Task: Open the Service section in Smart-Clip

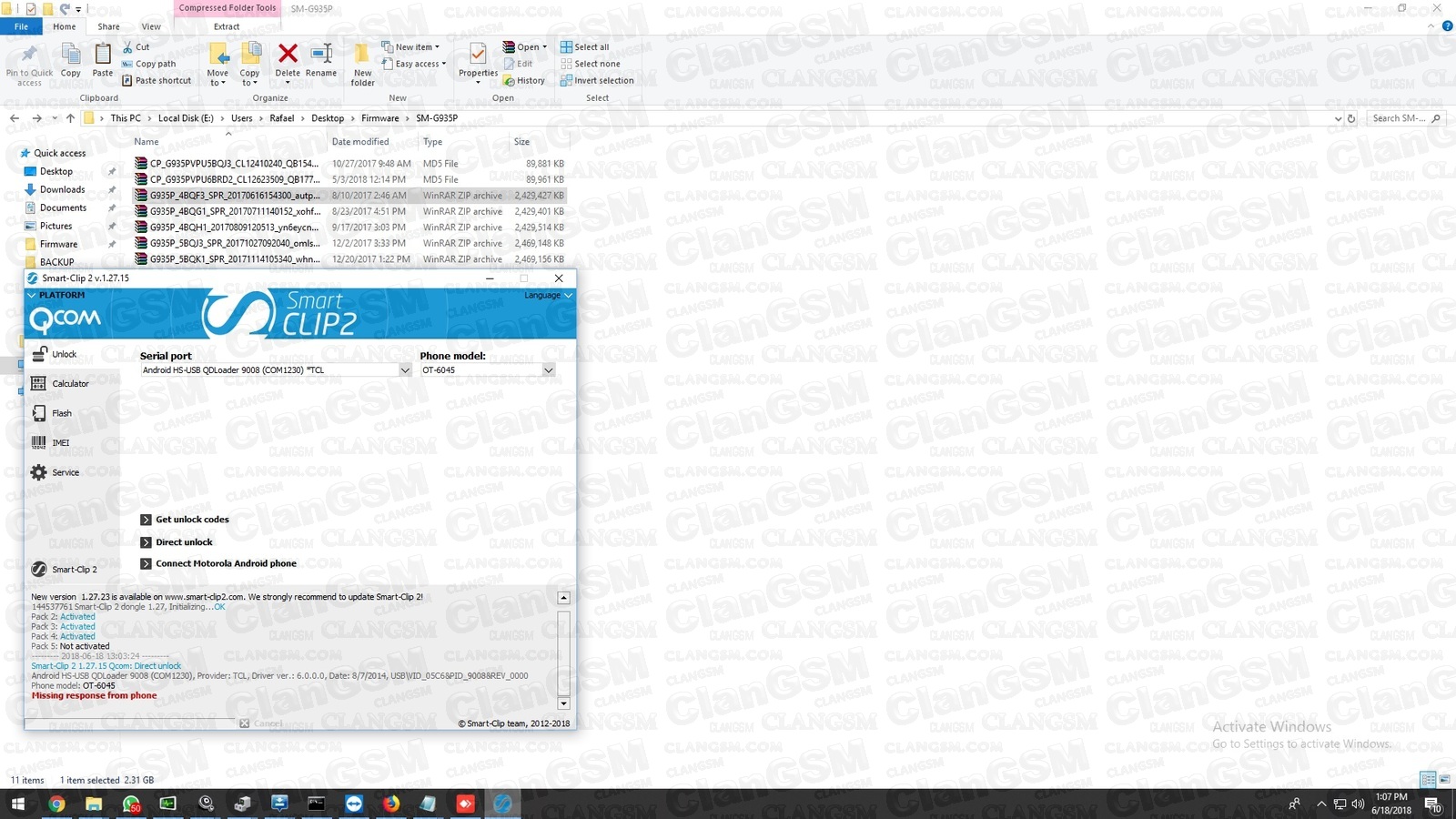Action: 56,472
